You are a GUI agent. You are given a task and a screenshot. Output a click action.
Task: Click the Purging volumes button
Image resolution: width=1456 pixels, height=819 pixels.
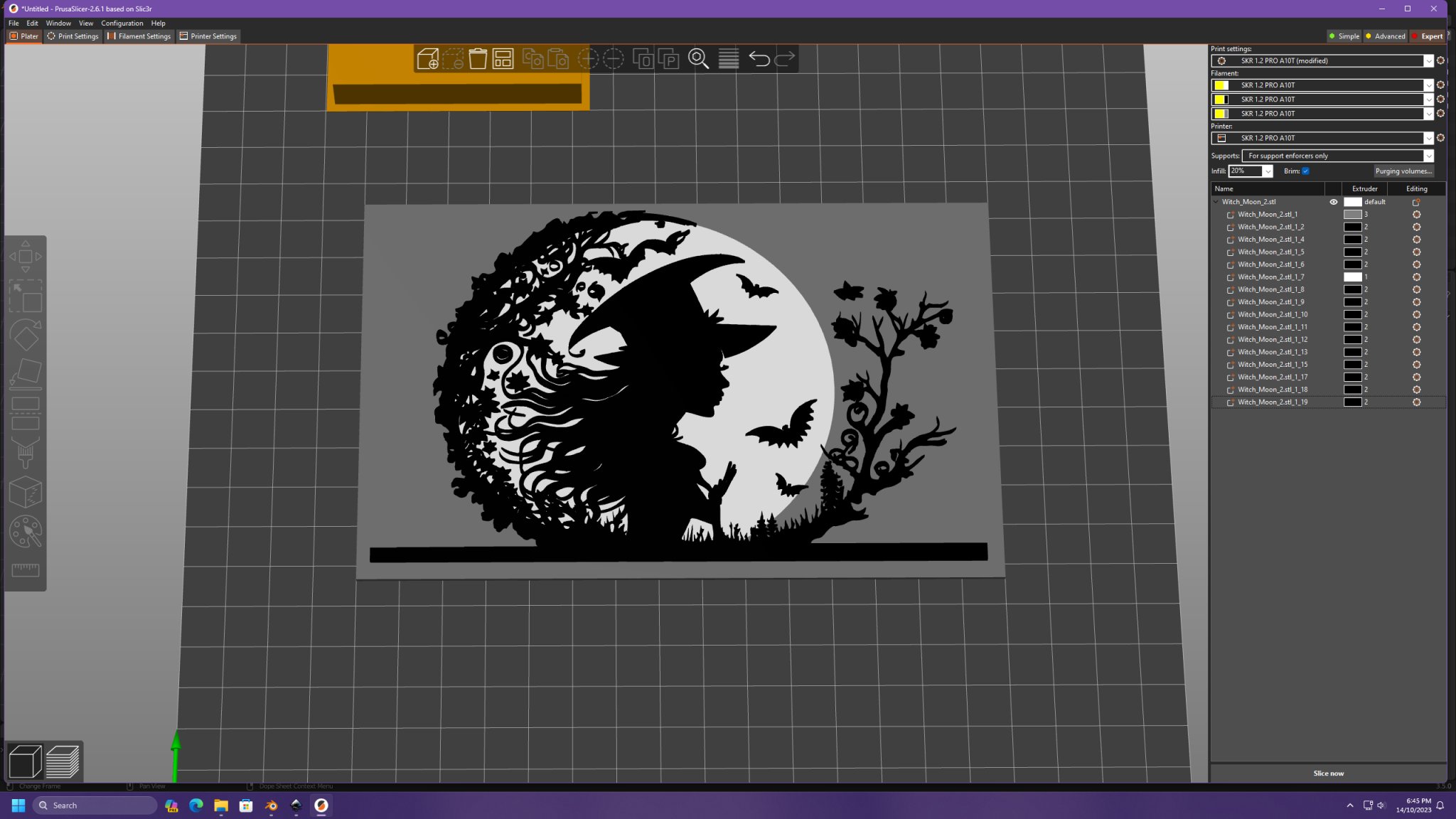click(x=1403, y=171)
